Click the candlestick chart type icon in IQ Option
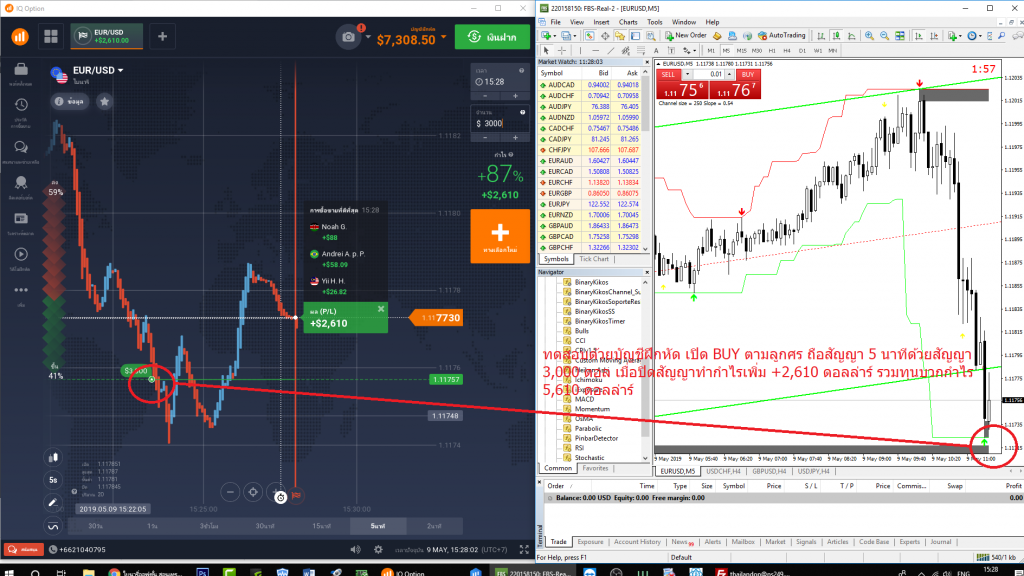1024x576 pixels. [54, 458]
